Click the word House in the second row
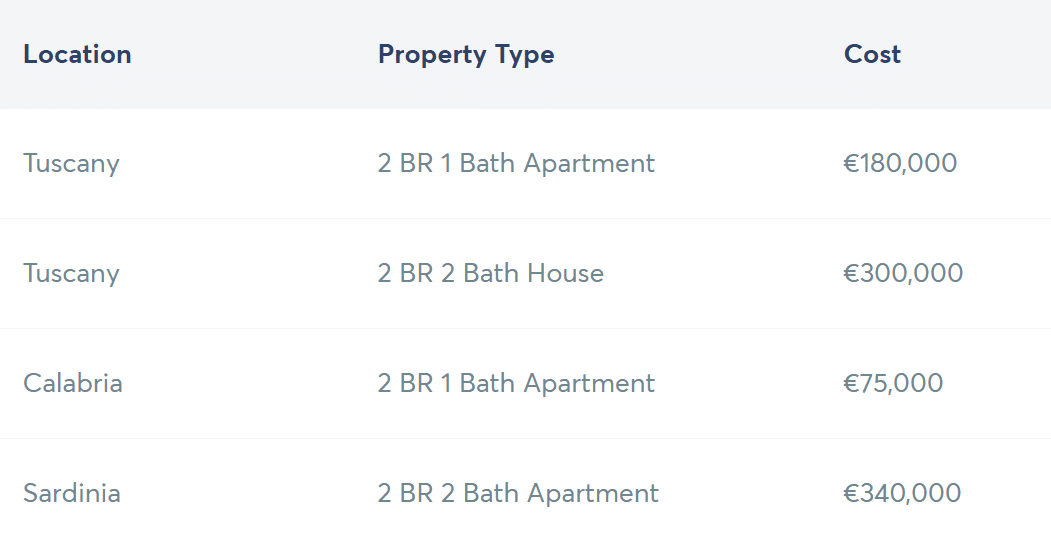This screenshot has height=539, width=1051. point(565,274)
